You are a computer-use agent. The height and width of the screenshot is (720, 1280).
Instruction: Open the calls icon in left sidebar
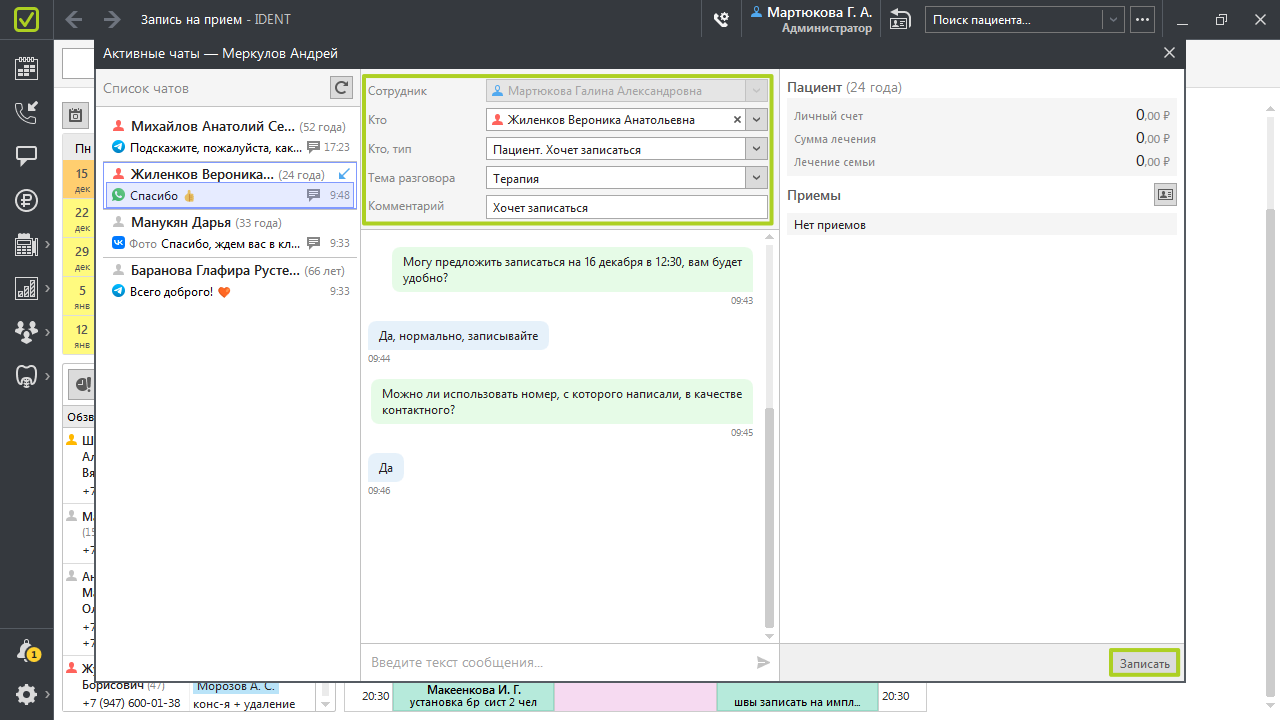pos(27,112)
